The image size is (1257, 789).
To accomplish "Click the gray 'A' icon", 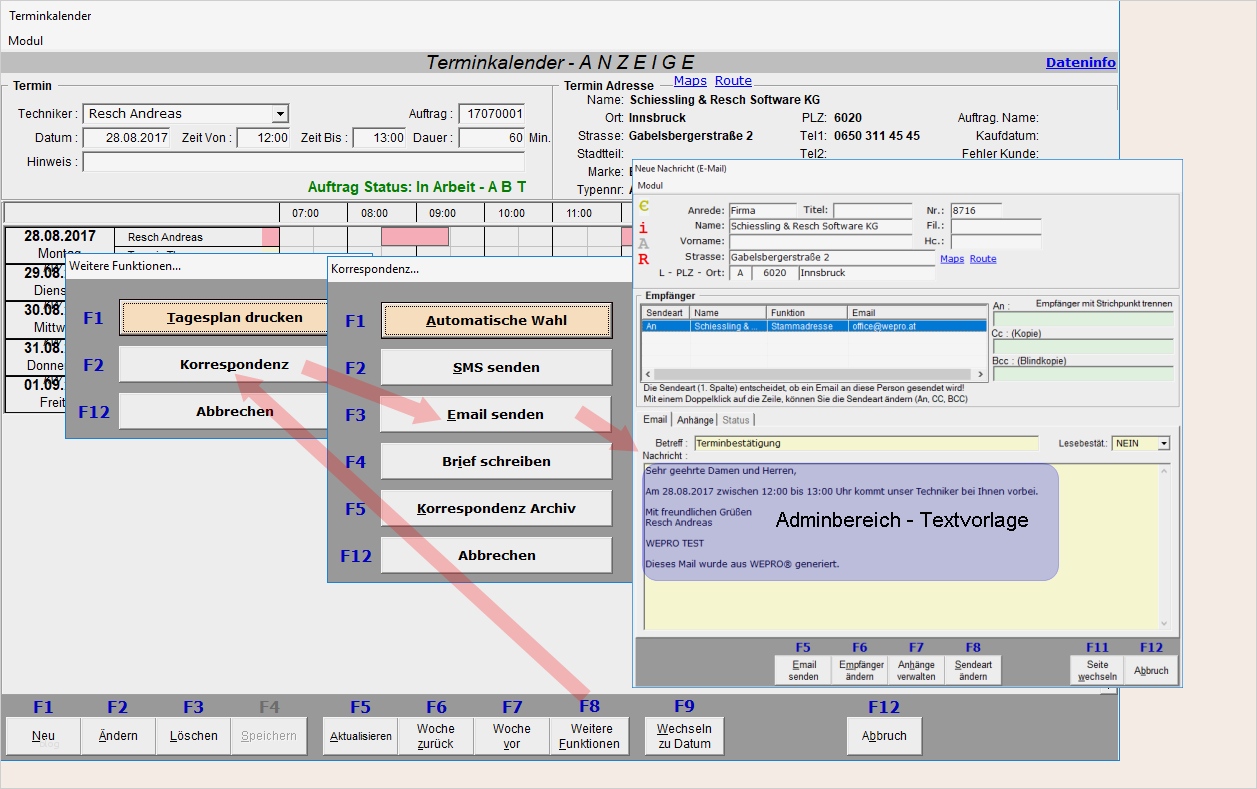I will pos(643,244).
